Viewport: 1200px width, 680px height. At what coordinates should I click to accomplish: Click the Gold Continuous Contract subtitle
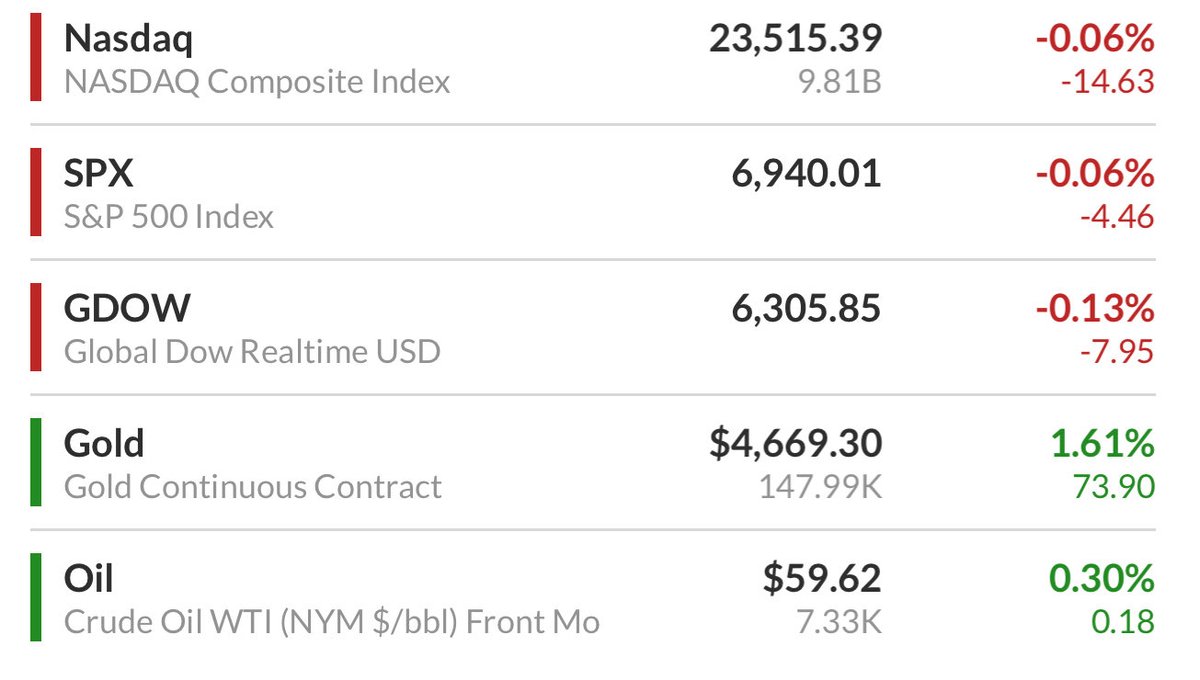[253, 487]
